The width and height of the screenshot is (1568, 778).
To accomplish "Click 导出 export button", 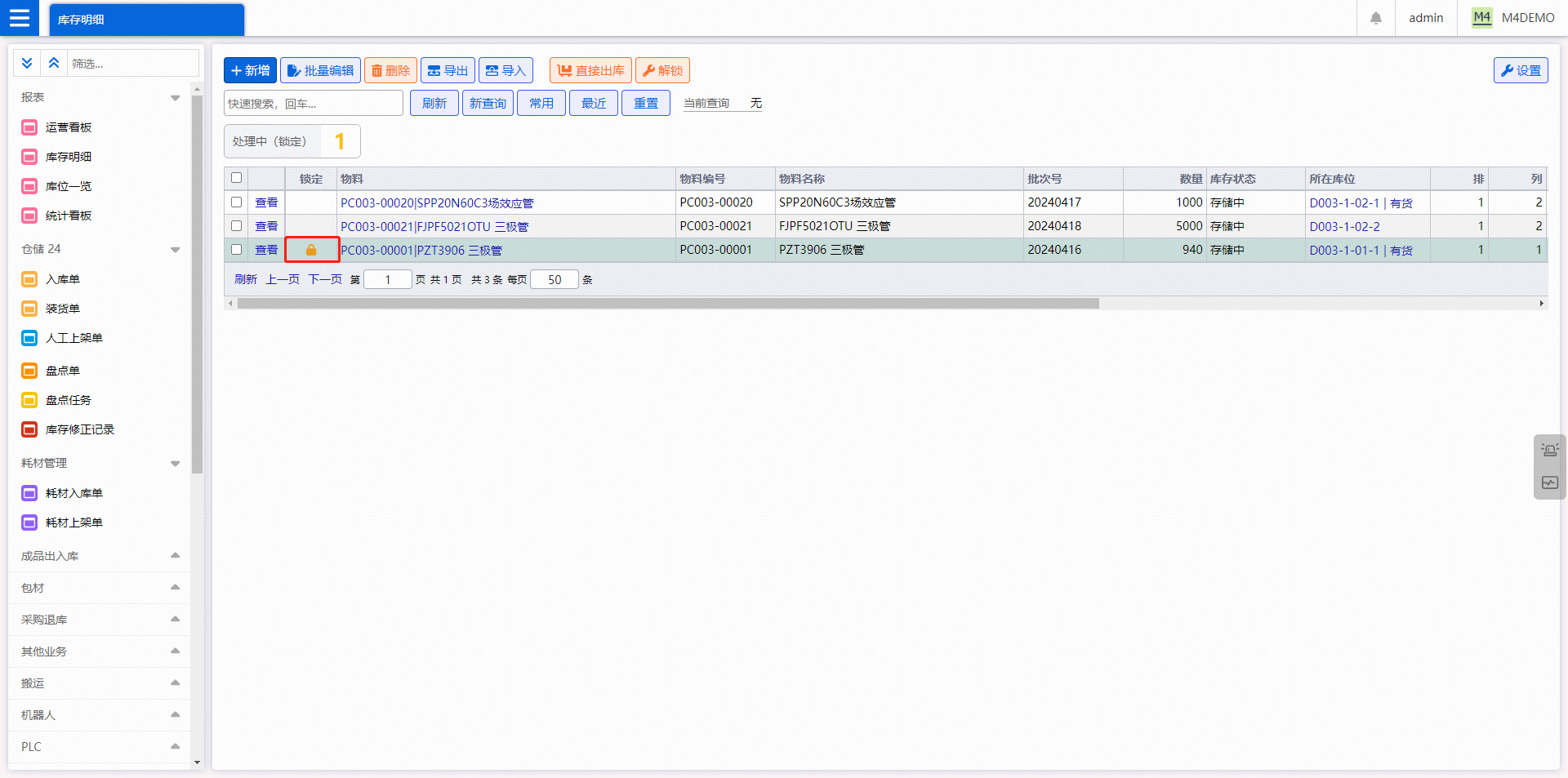I will click(448, 70).
